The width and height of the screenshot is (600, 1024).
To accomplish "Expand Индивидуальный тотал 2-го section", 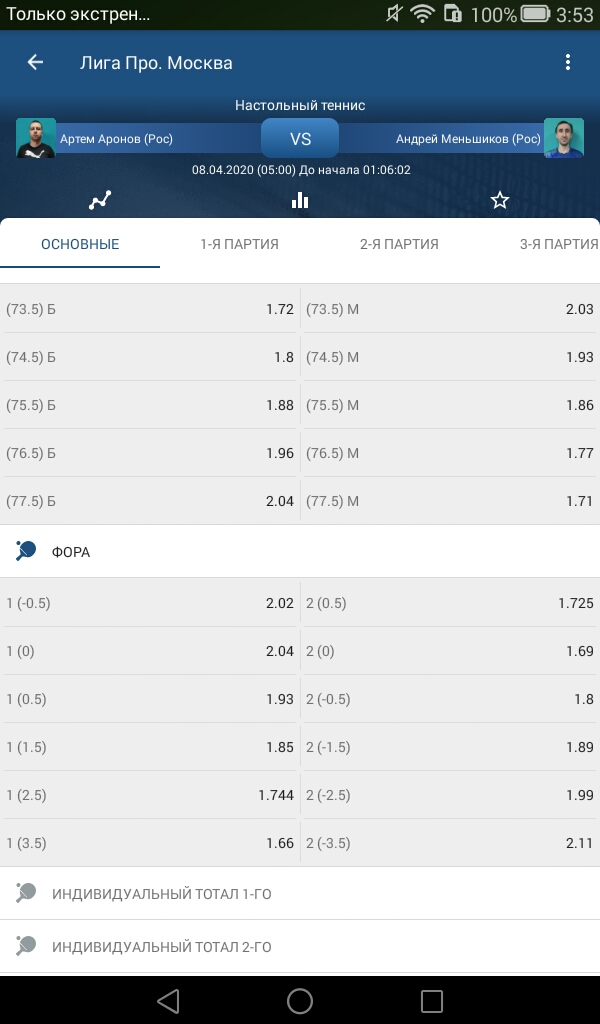I will pos(300,946).
